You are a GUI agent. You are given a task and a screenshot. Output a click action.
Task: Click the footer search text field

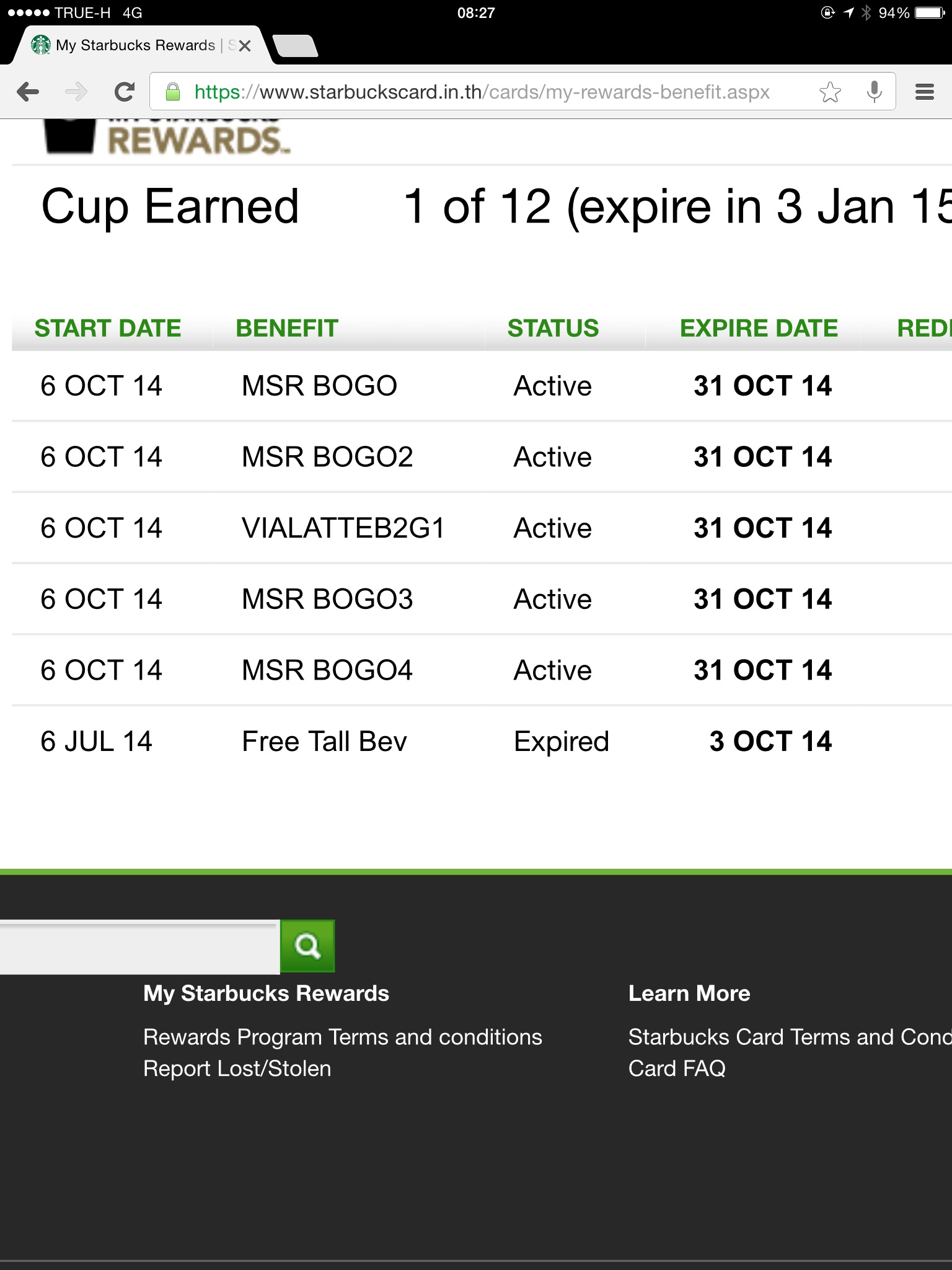[x=139, y=948]
